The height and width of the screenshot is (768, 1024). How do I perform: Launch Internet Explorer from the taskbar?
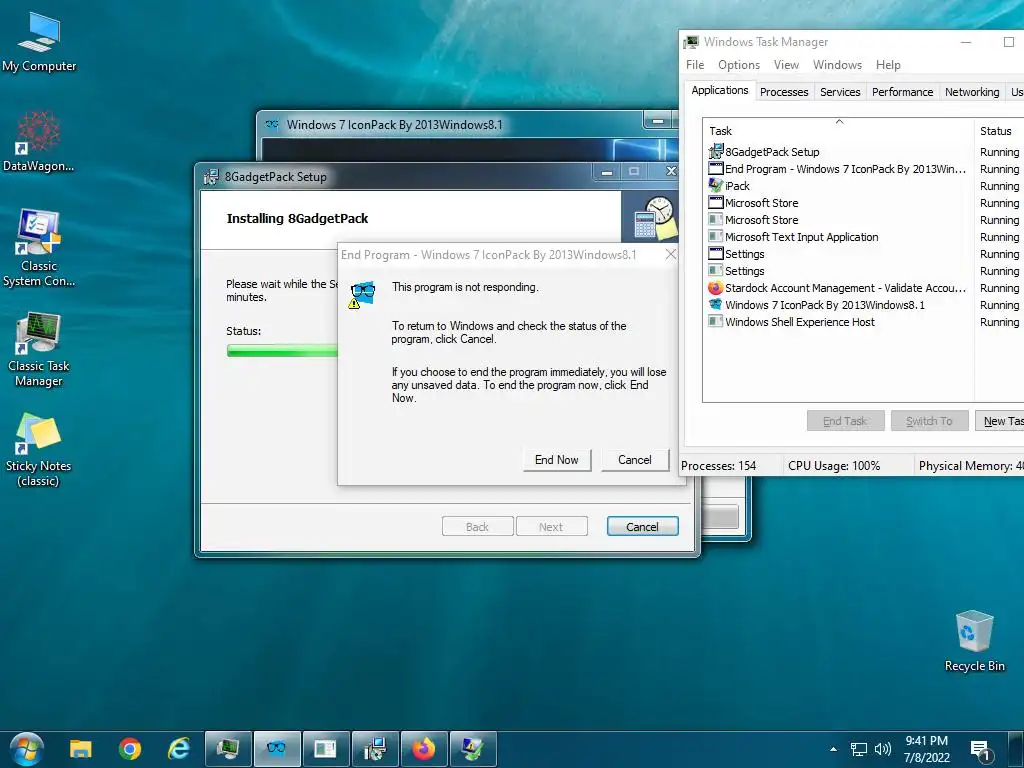[x=178, y=748]
